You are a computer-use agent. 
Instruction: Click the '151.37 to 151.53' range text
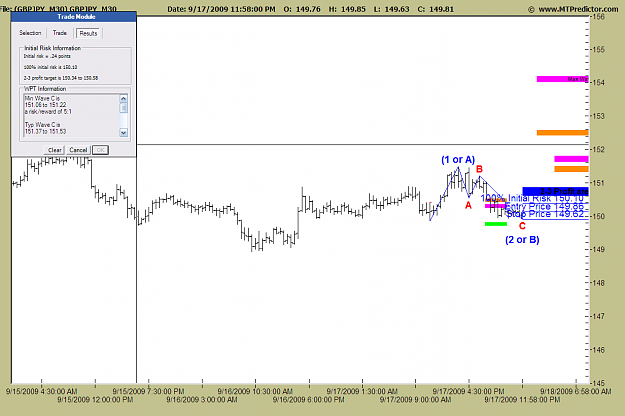click(45, 131)
